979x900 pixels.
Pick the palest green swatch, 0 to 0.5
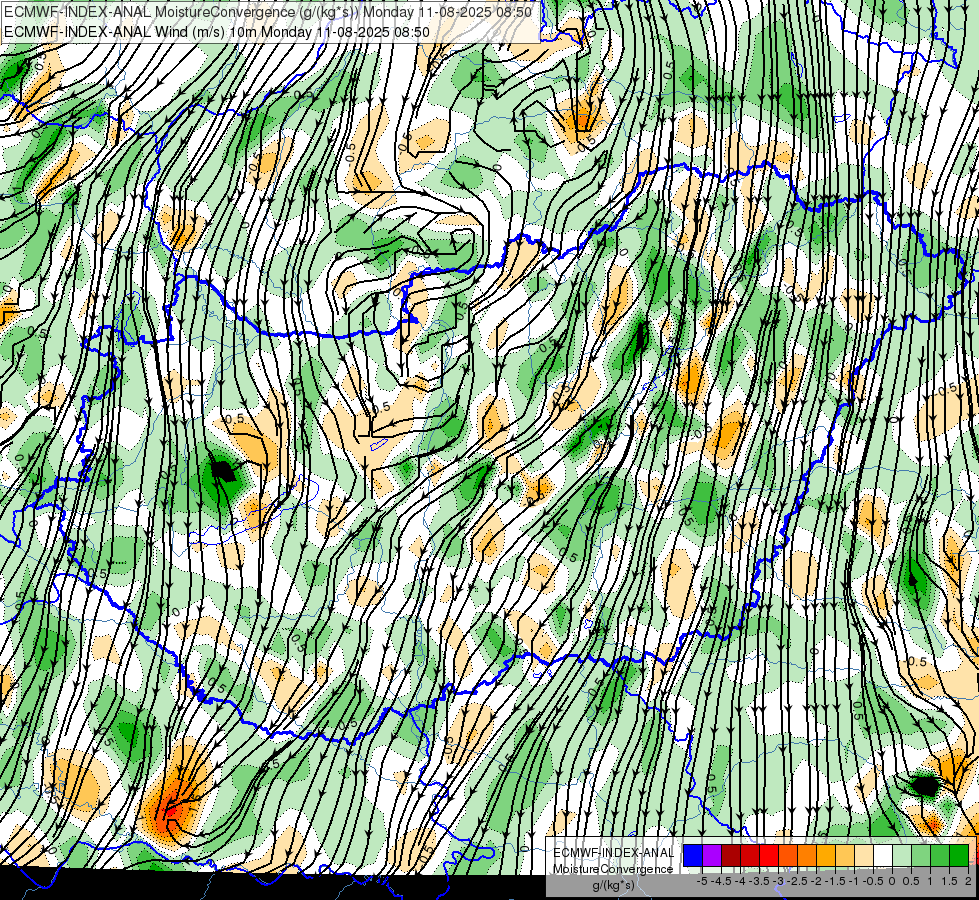coord(902,855)
